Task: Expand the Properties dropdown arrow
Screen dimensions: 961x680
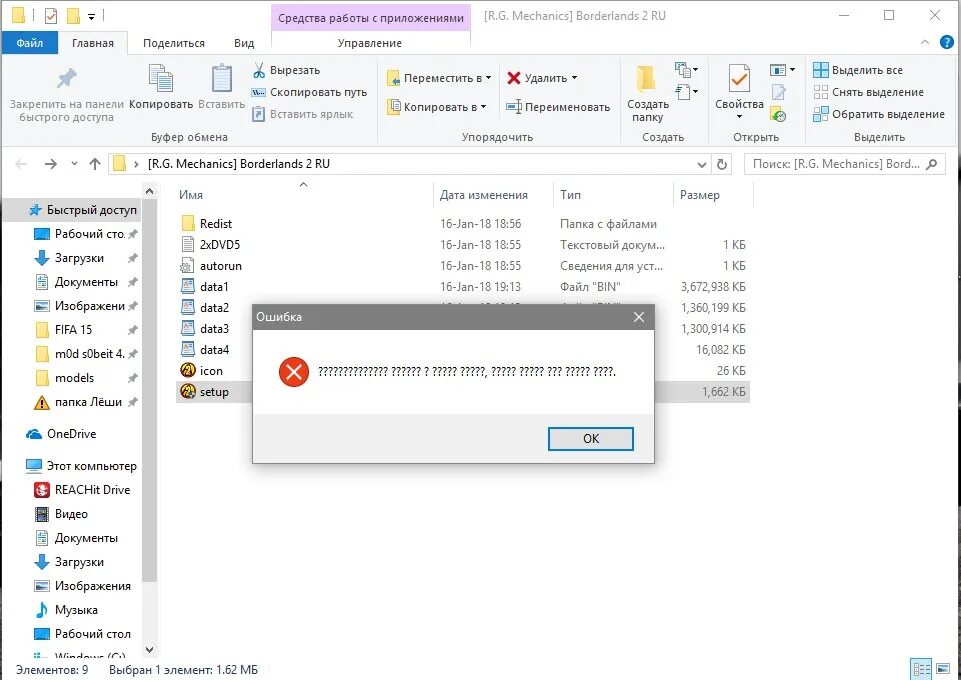Action: (x=739, y=117)
